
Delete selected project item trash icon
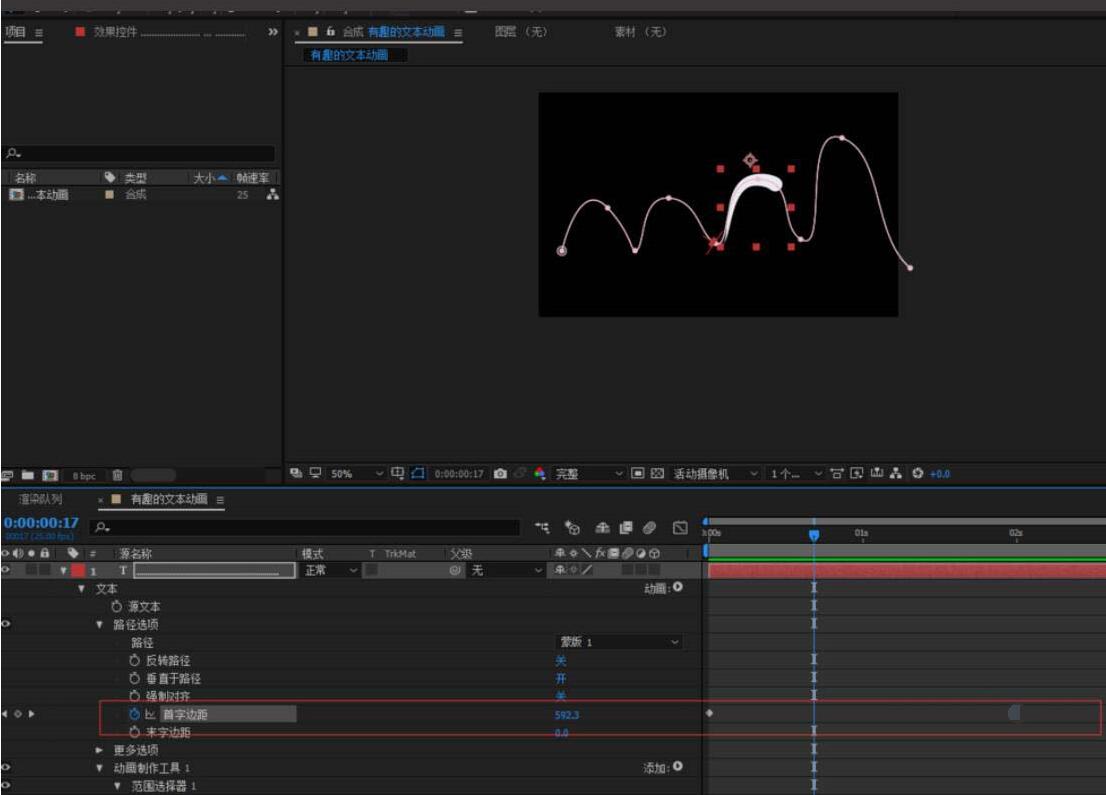(118, 475)
